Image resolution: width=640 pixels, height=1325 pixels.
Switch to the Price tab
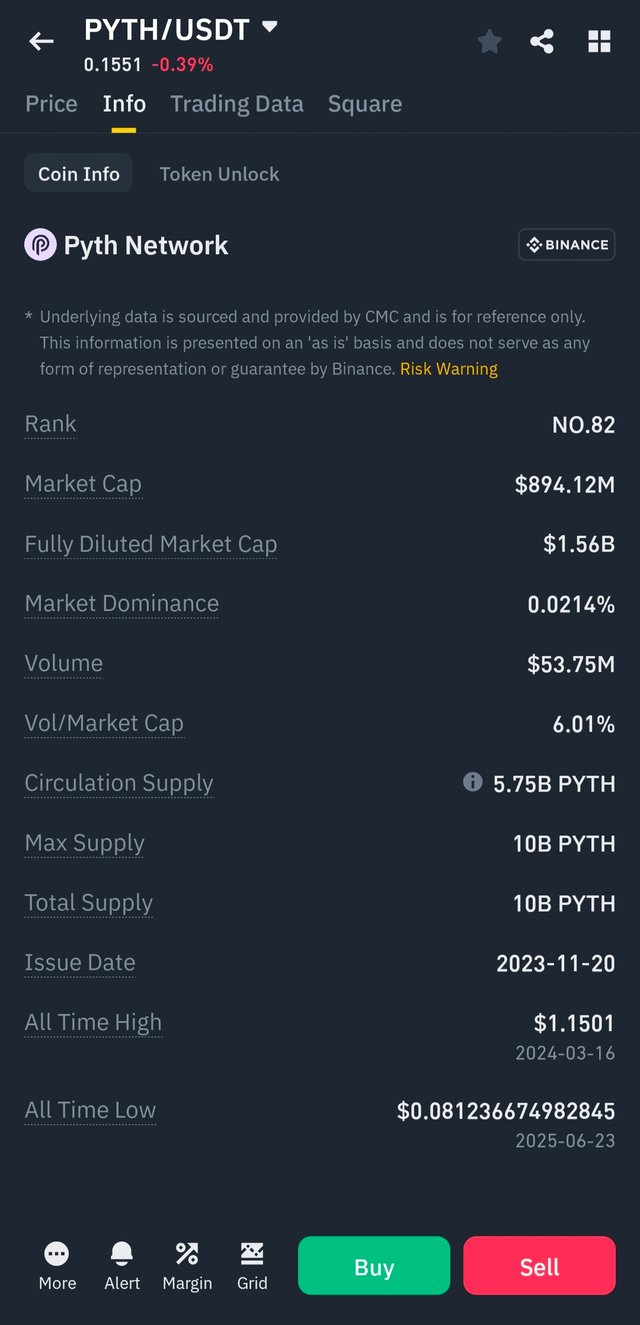point(51,104)
